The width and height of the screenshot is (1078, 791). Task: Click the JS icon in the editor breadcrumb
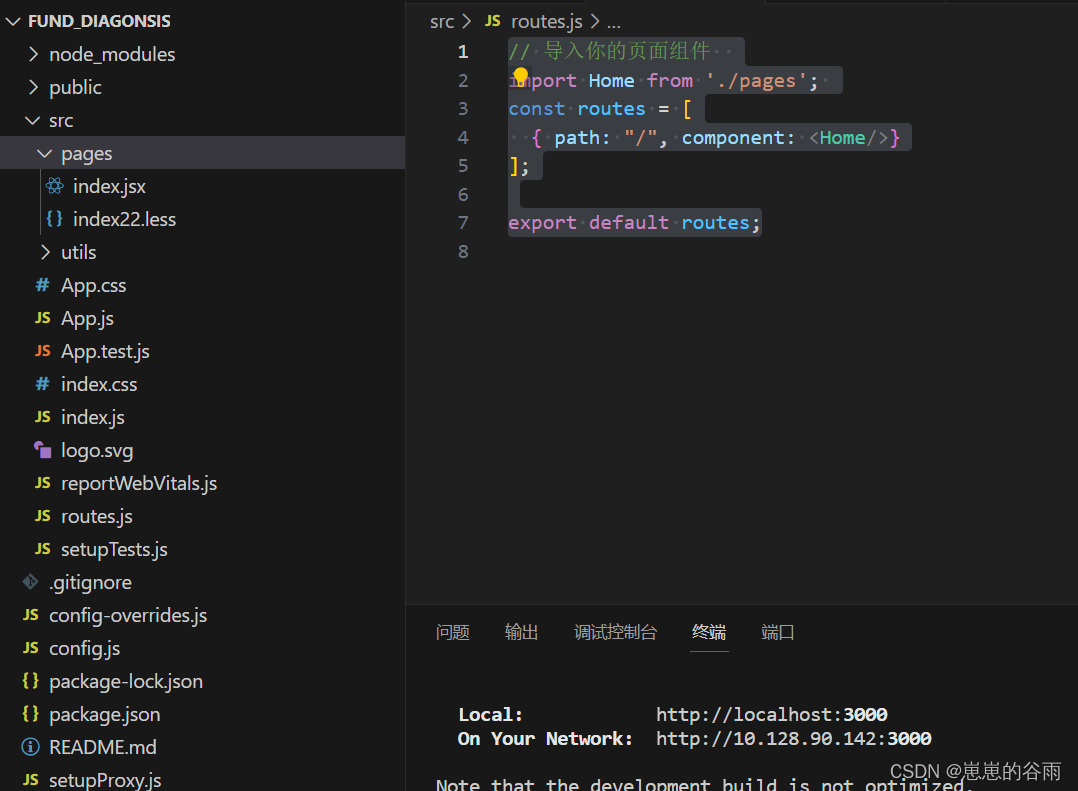(x=492, y=21)
